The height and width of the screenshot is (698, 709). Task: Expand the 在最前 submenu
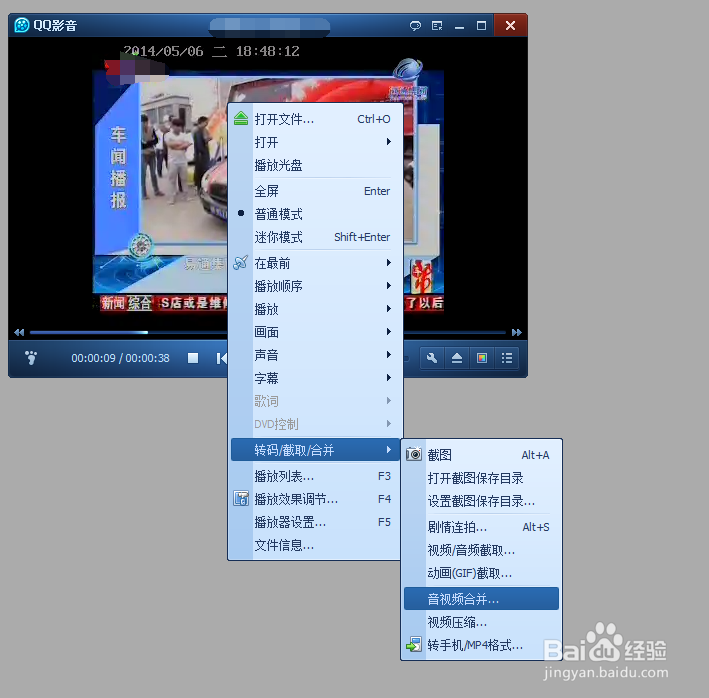tap(315, 263)
